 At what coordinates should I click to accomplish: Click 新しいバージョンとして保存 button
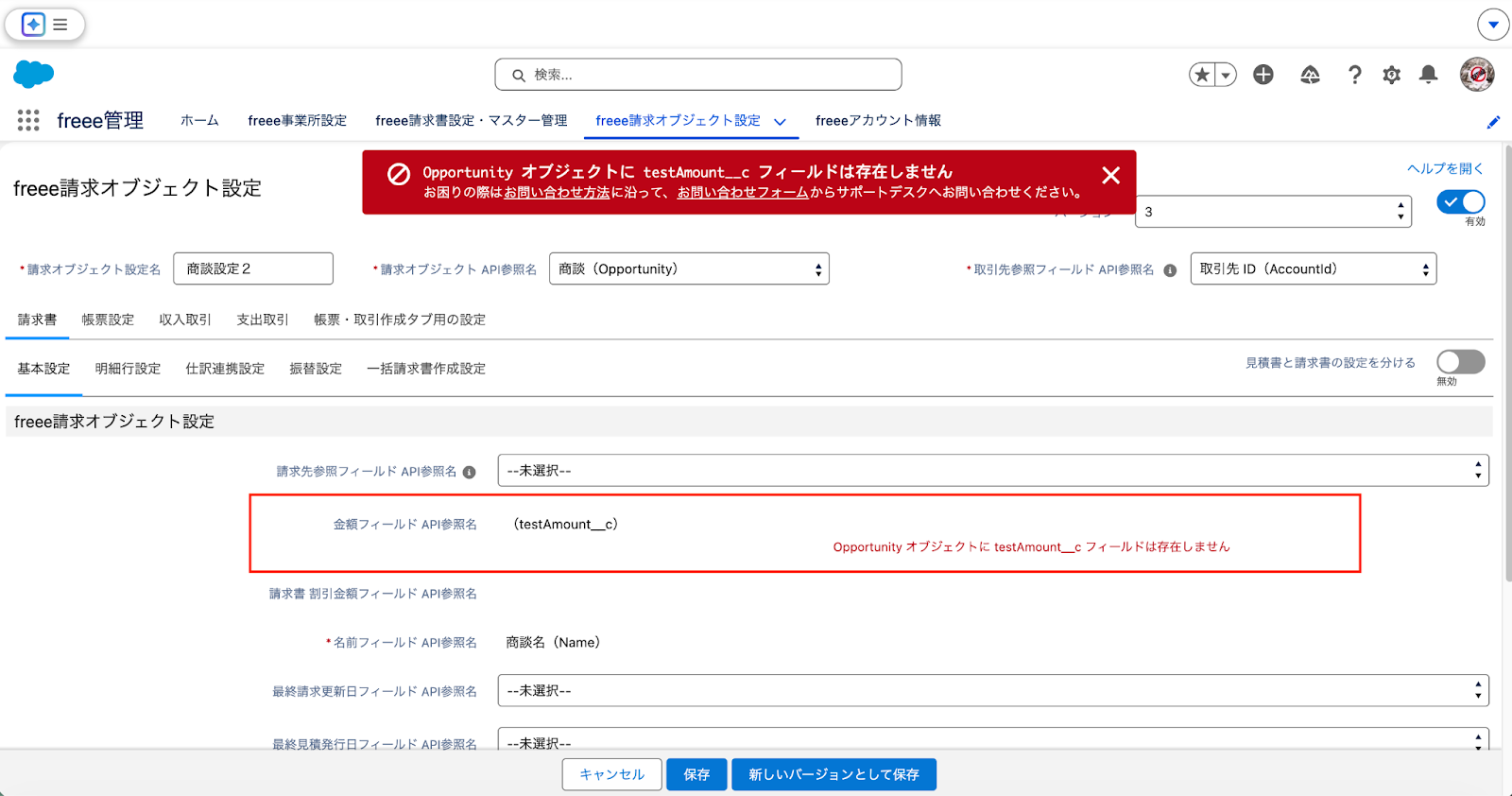[x=833, y=774]
